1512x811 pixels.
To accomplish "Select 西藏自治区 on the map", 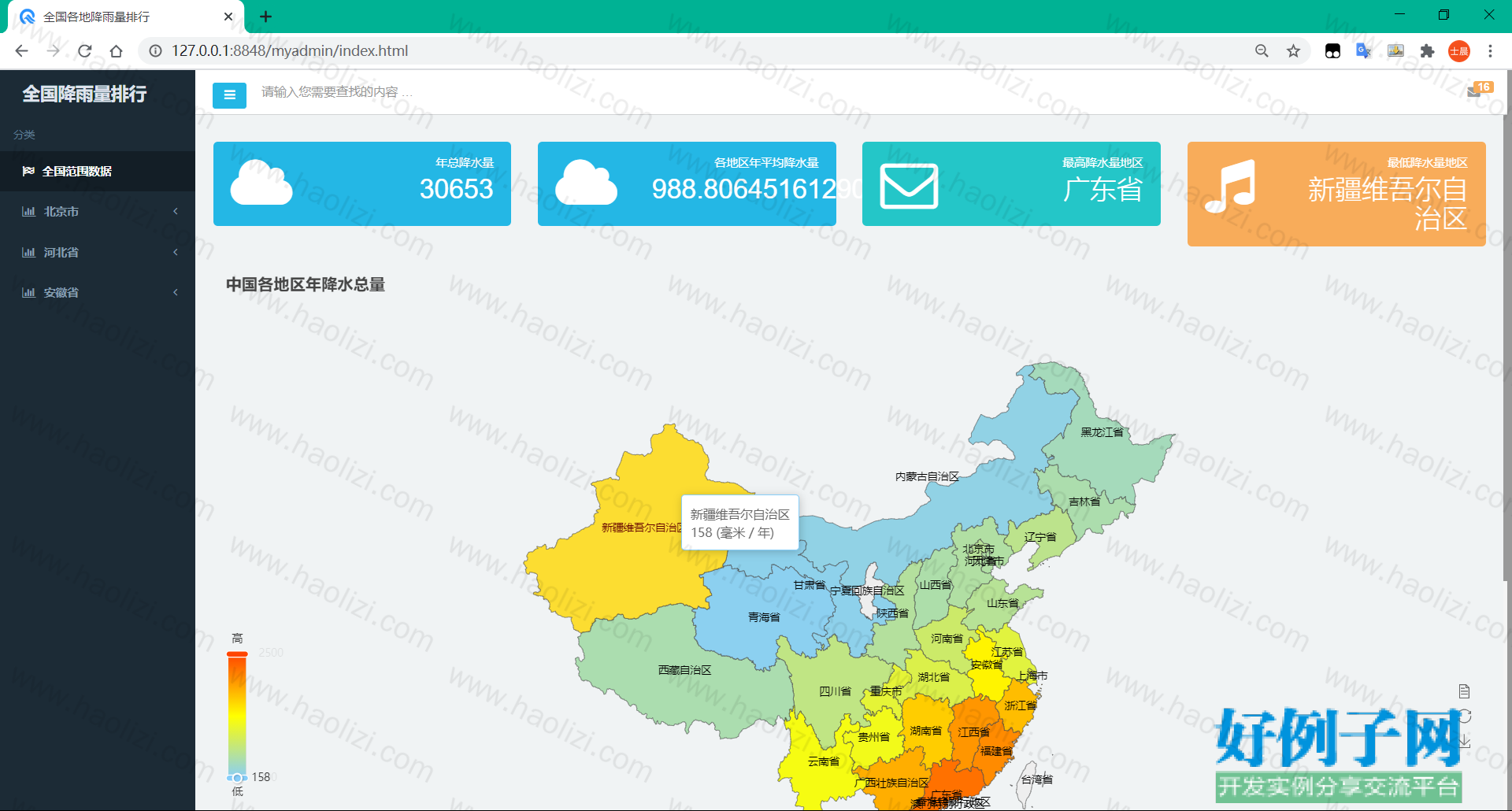I will click(684, 670).
